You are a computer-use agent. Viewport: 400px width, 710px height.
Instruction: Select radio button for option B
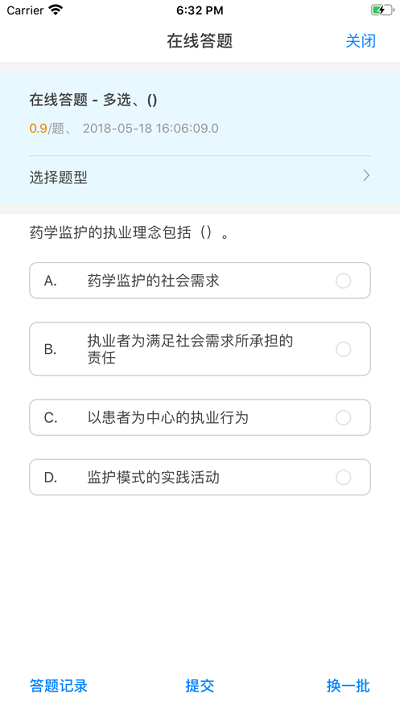click(343, 349)
